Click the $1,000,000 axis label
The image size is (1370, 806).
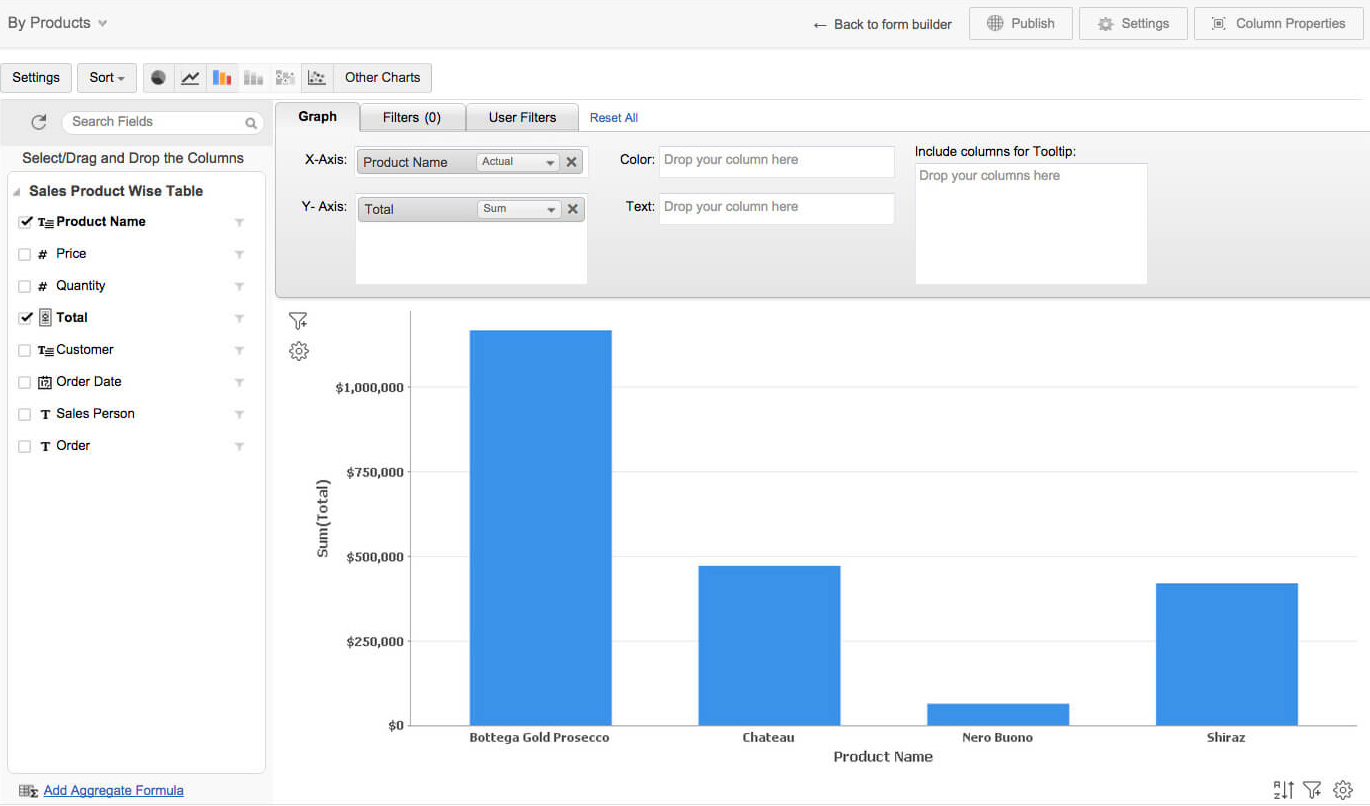(x=369, y=388)
